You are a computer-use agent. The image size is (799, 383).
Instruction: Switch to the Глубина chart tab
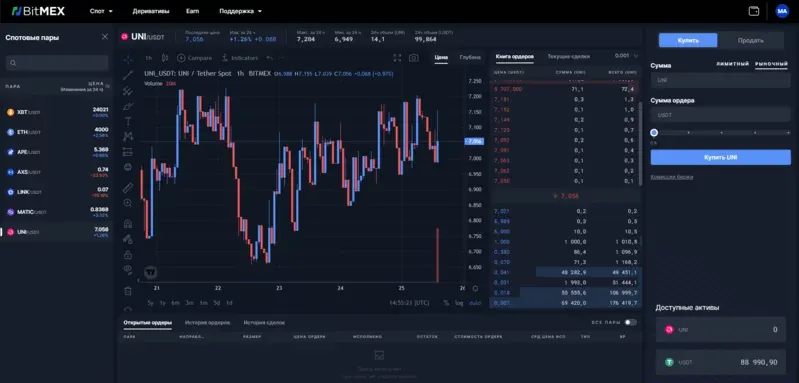click(x=470, y=58)
